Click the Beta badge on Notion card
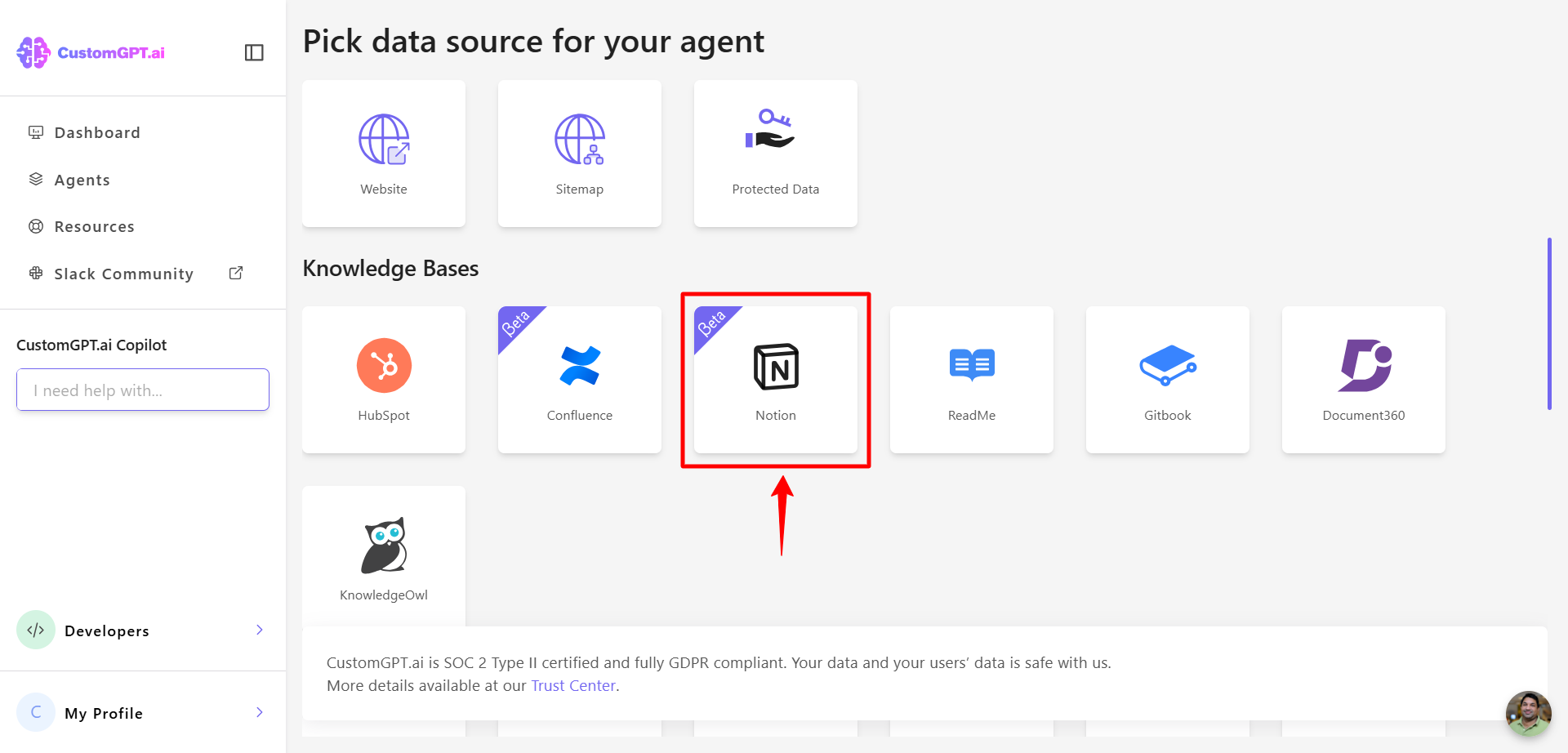 (x=712, y=324)
